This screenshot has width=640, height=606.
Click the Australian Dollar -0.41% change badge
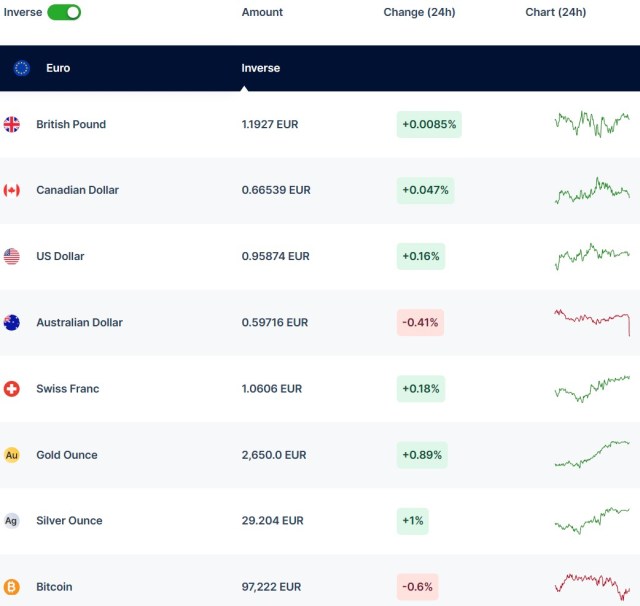(419, 322)
